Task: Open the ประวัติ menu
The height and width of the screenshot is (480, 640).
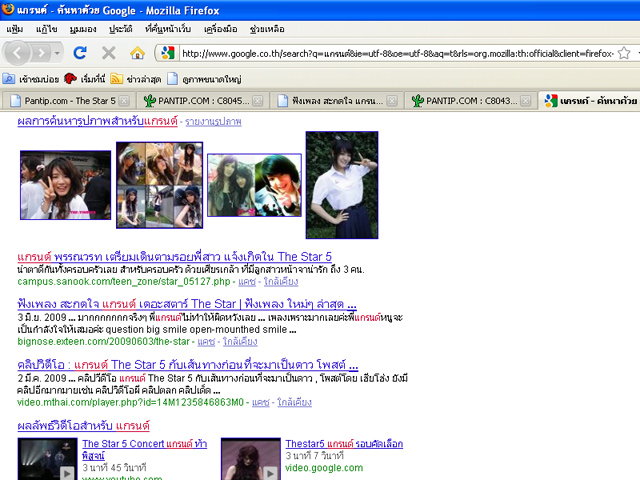Action: coord(120,29)
